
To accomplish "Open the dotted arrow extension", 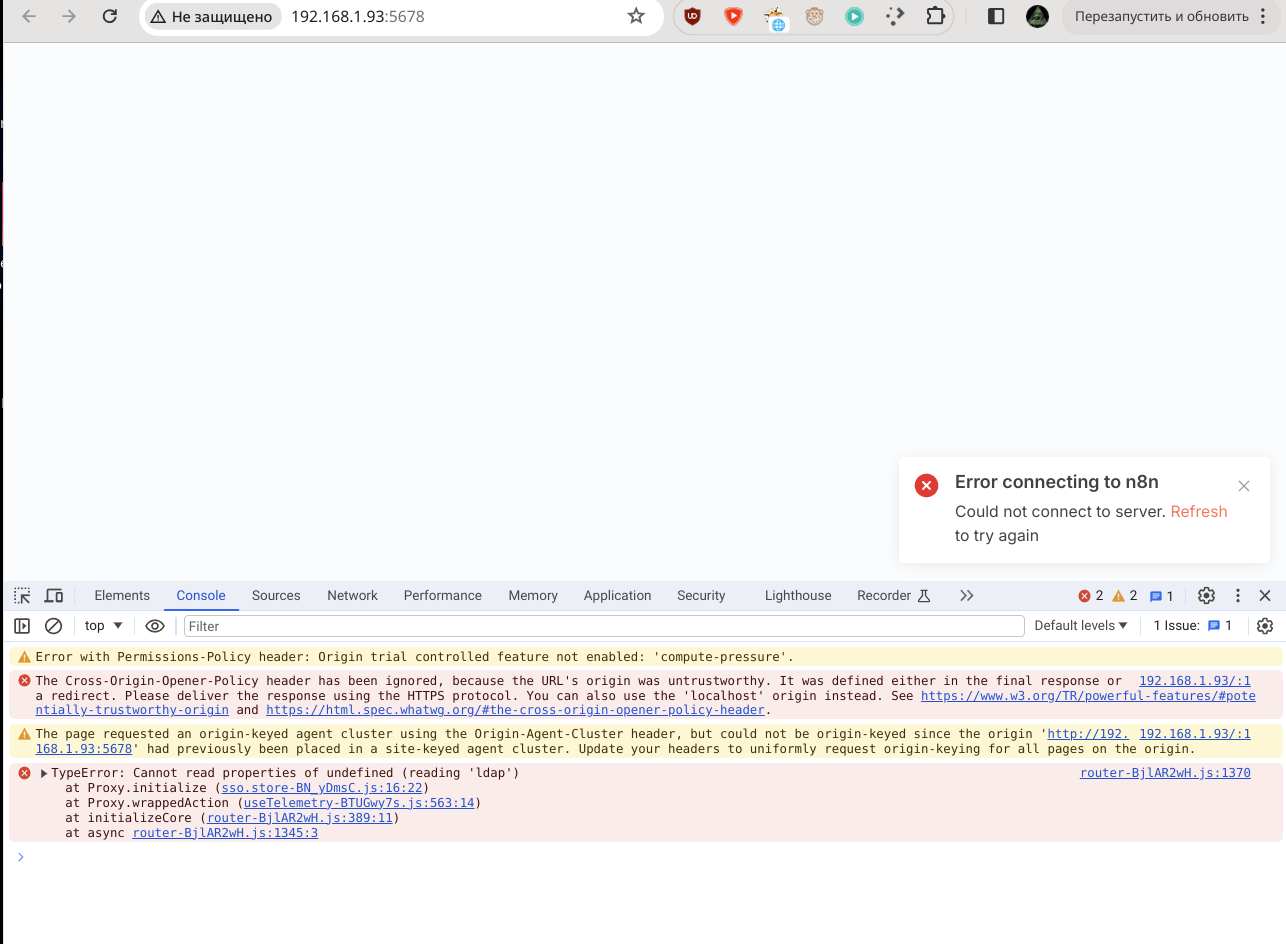I will point(895,16).
